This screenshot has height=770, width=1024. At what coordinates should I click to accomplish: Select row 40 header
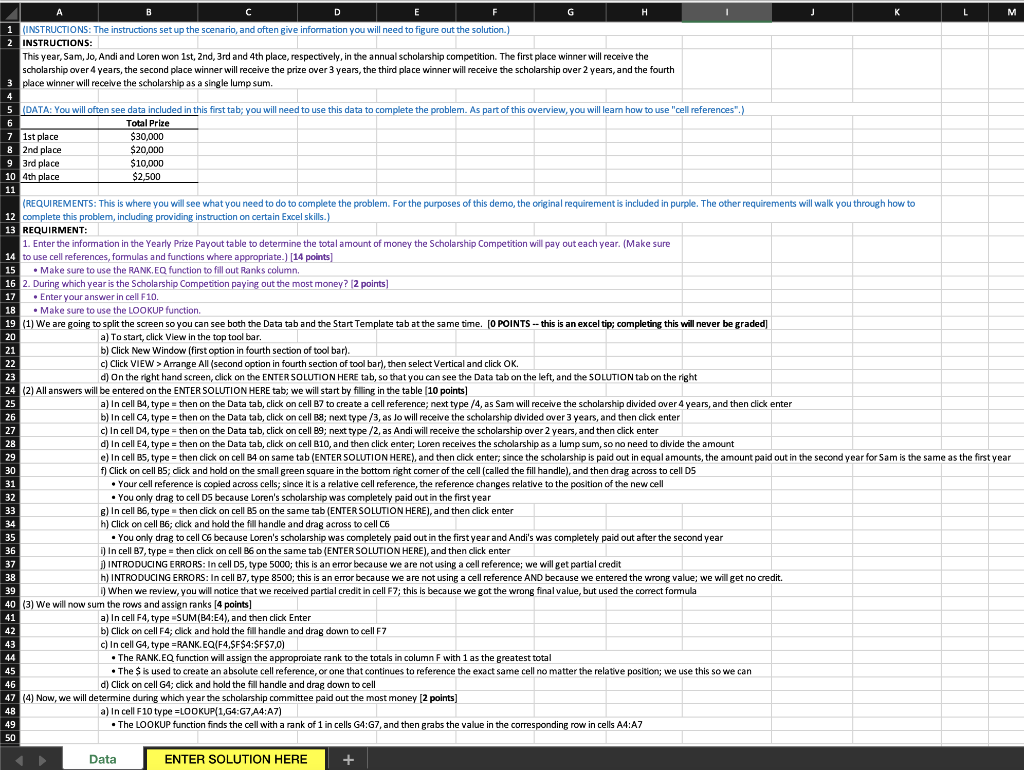tap(10, 604)
